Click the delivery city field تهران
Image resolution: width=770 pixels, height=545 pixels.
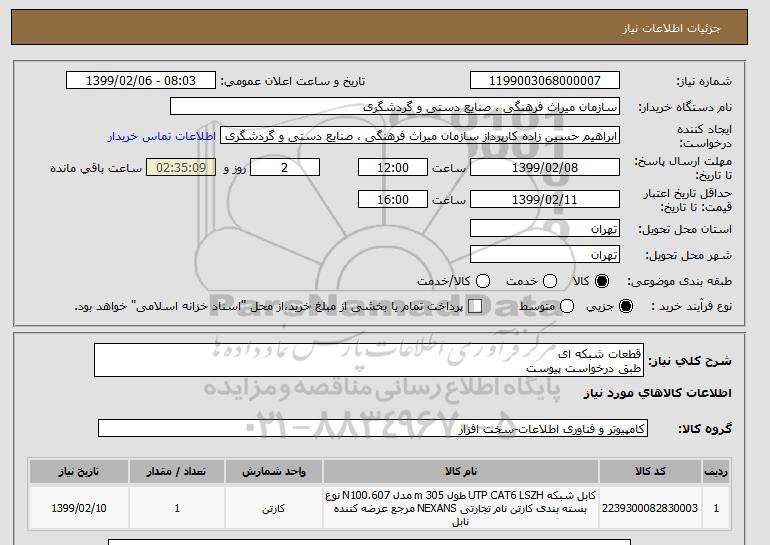(x=545, y=254)
